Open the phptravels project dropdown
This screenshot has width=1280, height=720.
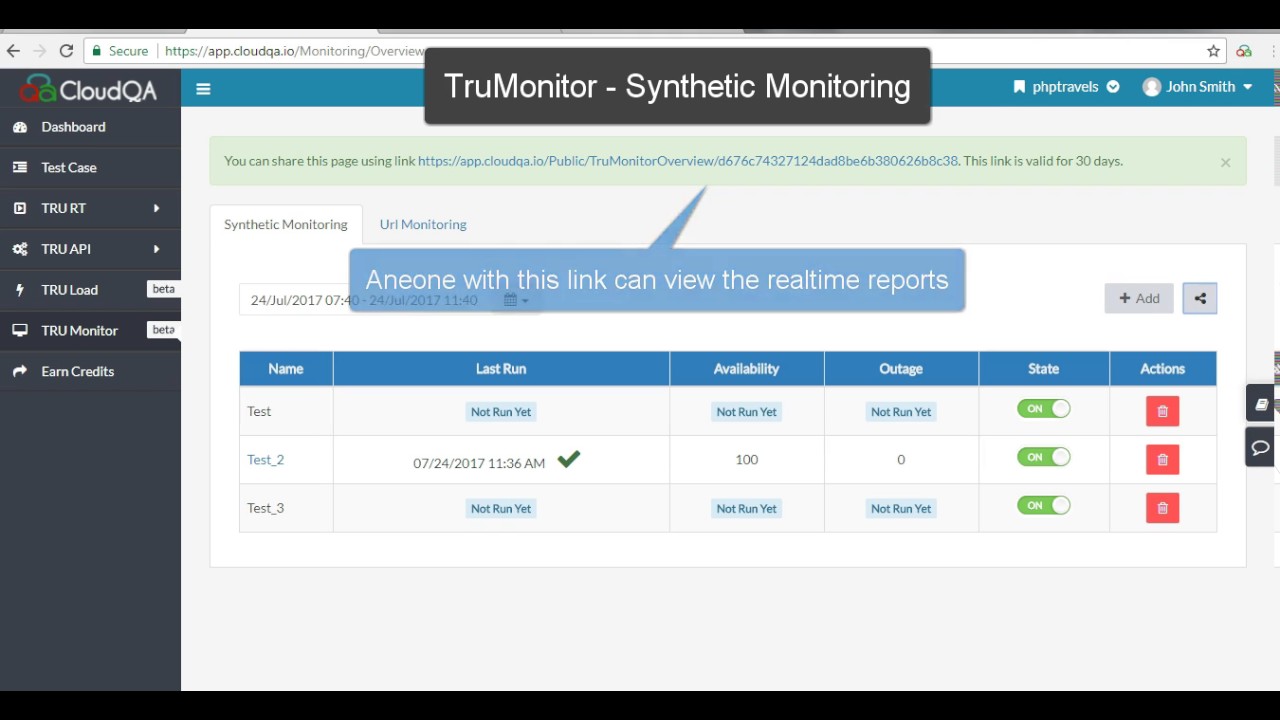(1066, 87)
